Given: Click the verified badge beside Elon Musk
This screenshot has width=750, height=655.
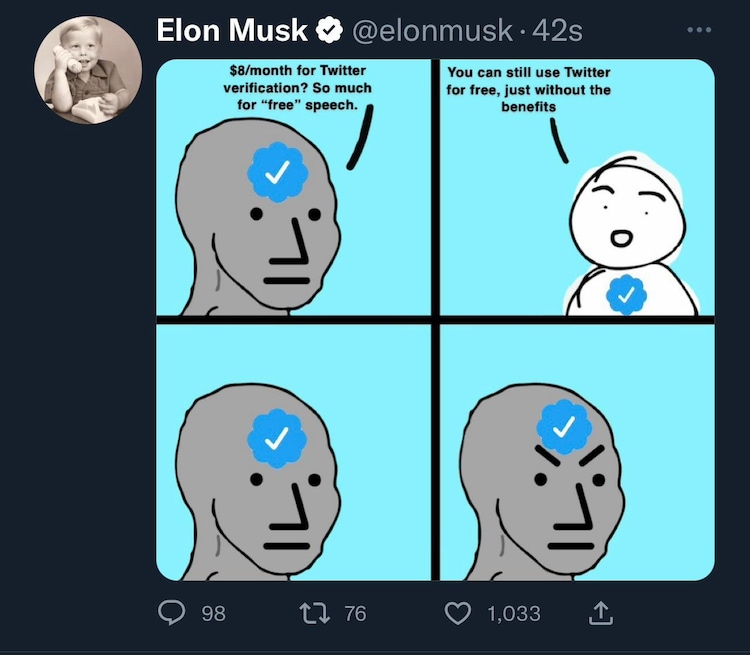Looking at the screenshot, I should click(329, 32).
